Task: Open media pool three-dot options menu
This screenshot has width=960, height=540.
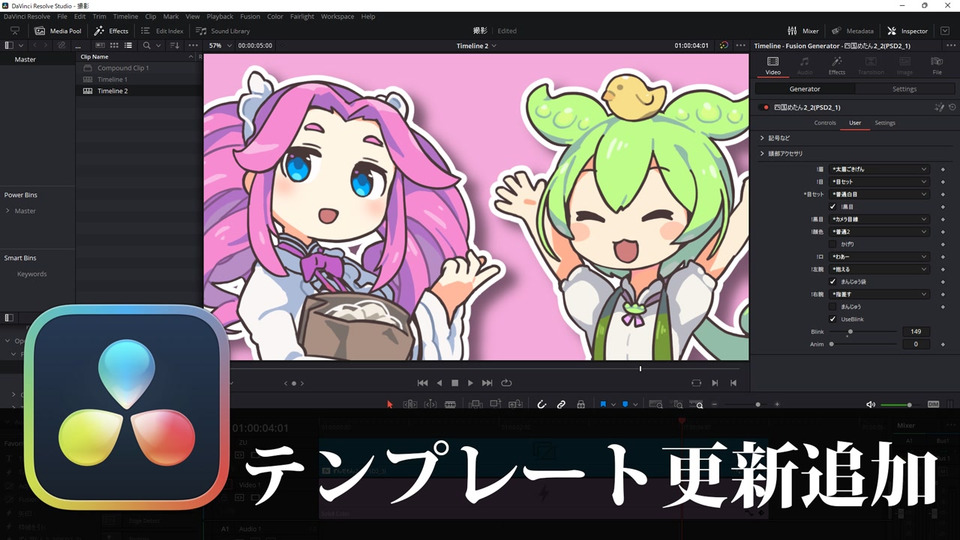Action: click(x=193, y=45)
